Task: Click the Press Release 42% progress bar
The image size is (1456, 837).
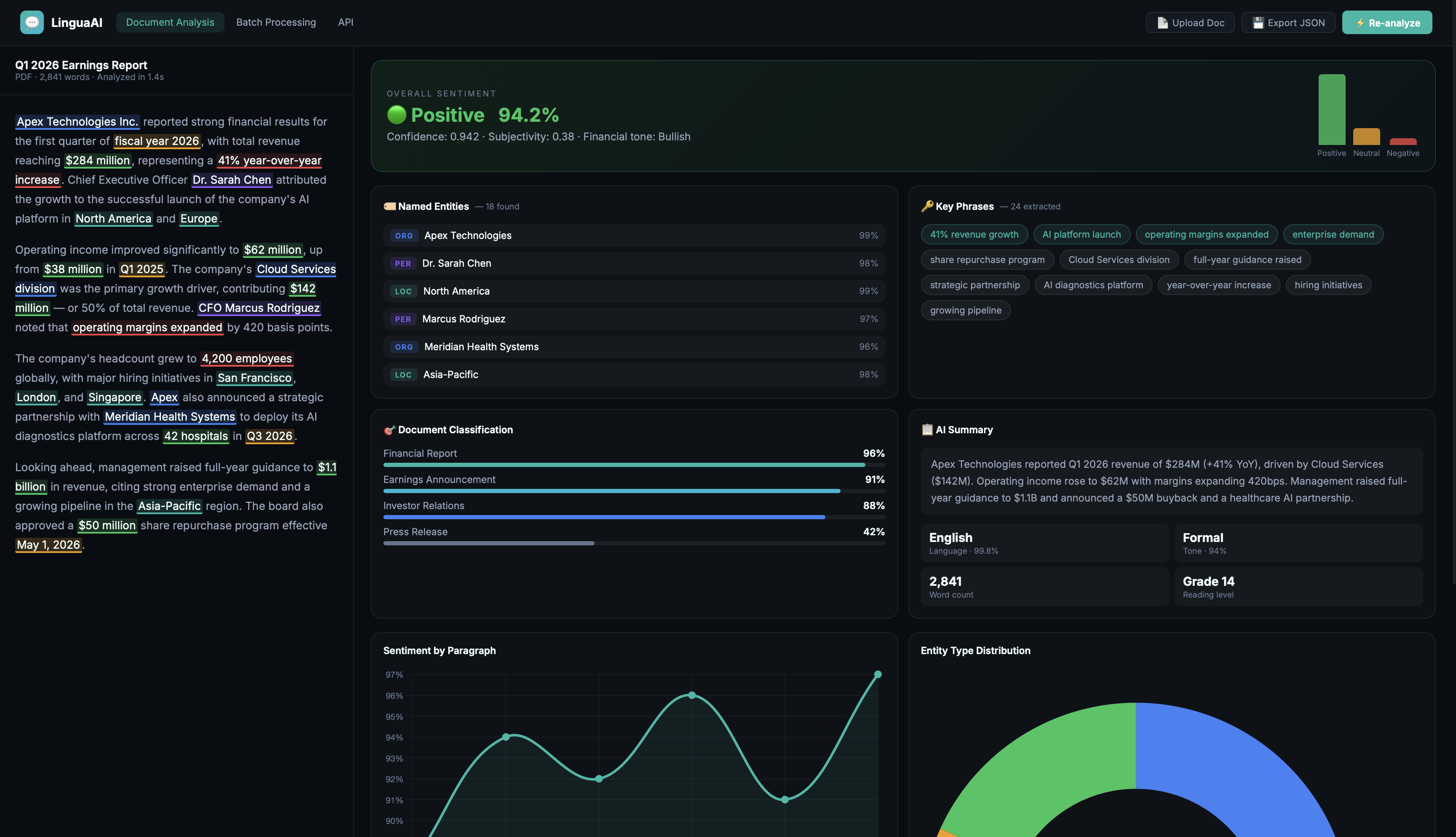Action: [x=634, y=543]
